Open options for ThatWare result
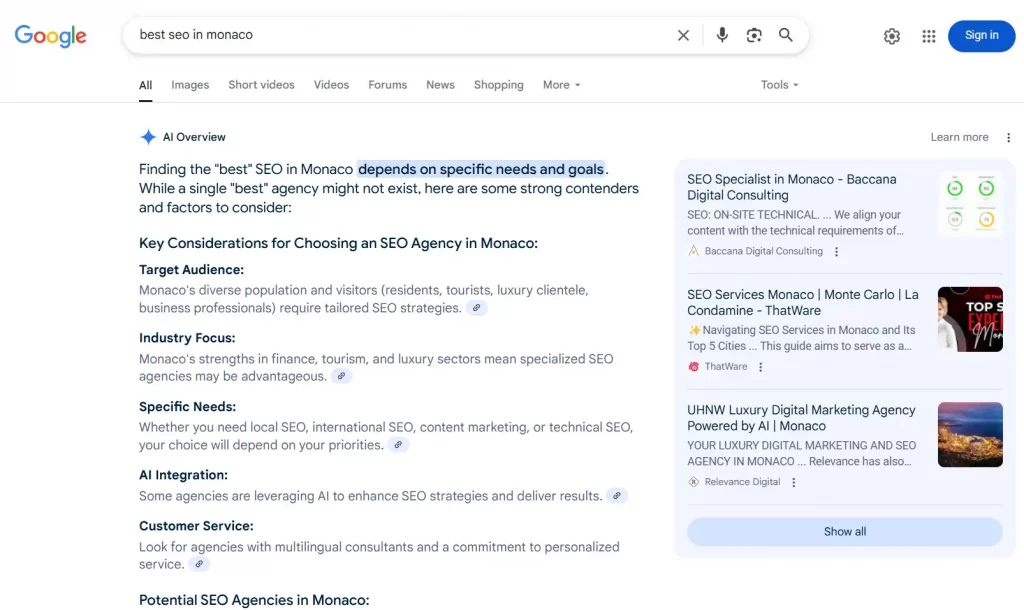This screenshot has height=610, width=1024. pos(760,367)
